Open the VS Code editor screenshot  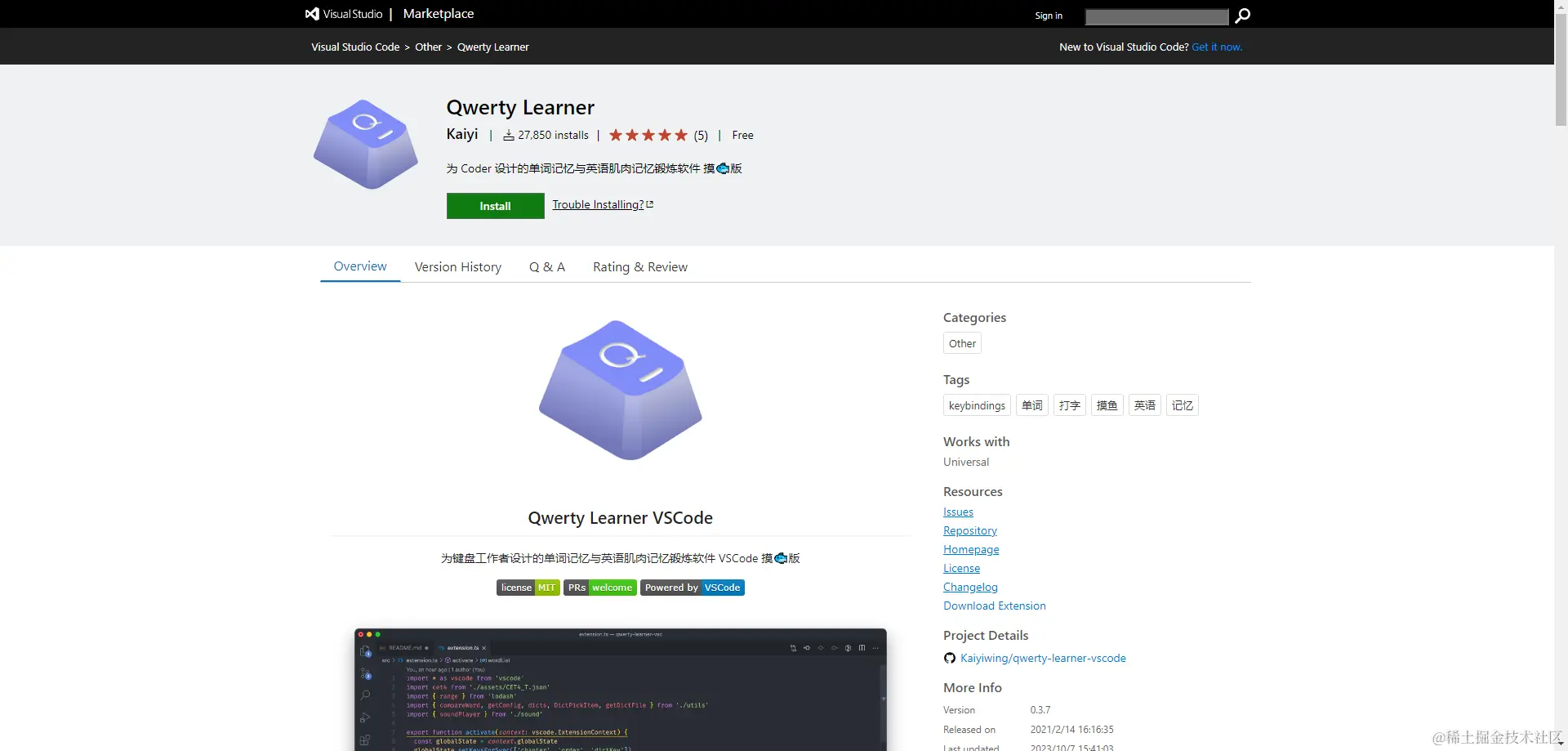coord(621,690)
